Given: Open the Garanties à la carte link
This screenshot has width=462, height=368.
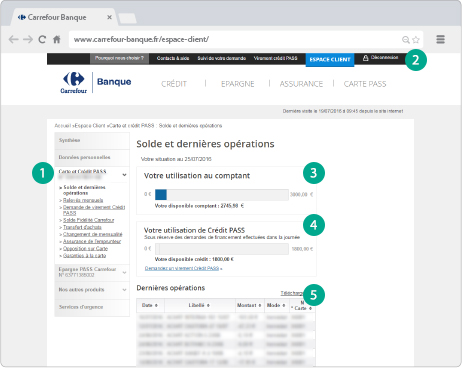Looking at the screenshot, I should pyautogui.click(x=85, y=256).
